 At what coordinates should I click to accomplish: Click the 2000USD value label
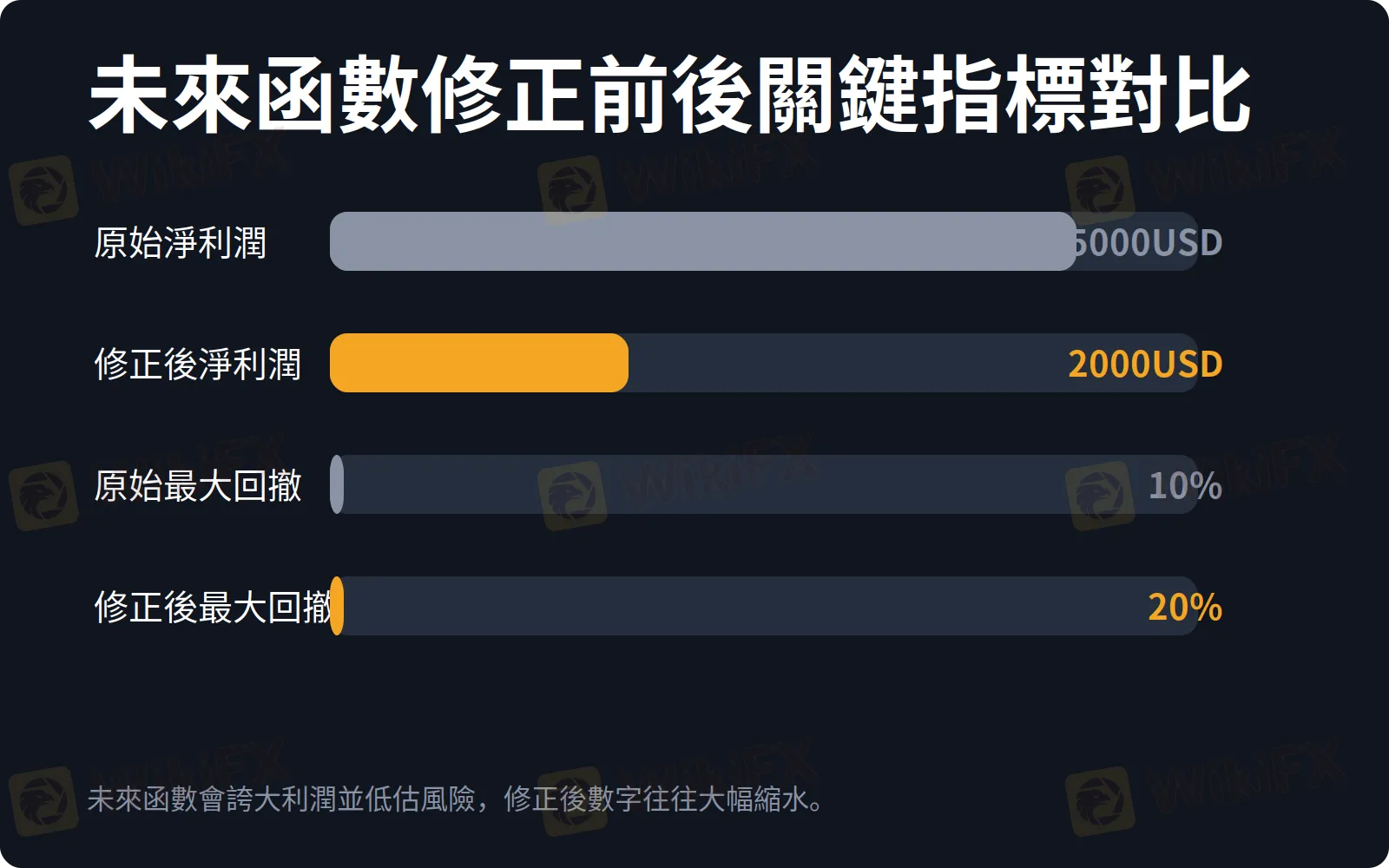(x=1145, y=365)
